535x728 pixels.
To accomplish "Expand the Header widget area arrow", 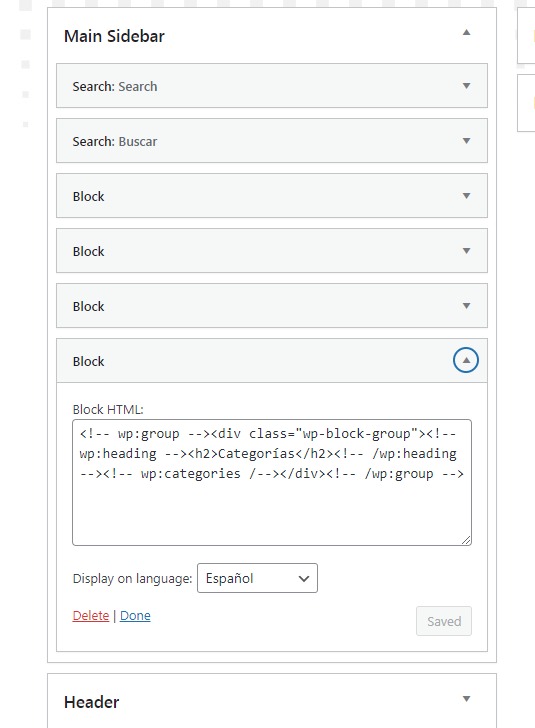I will pos(466,699).
